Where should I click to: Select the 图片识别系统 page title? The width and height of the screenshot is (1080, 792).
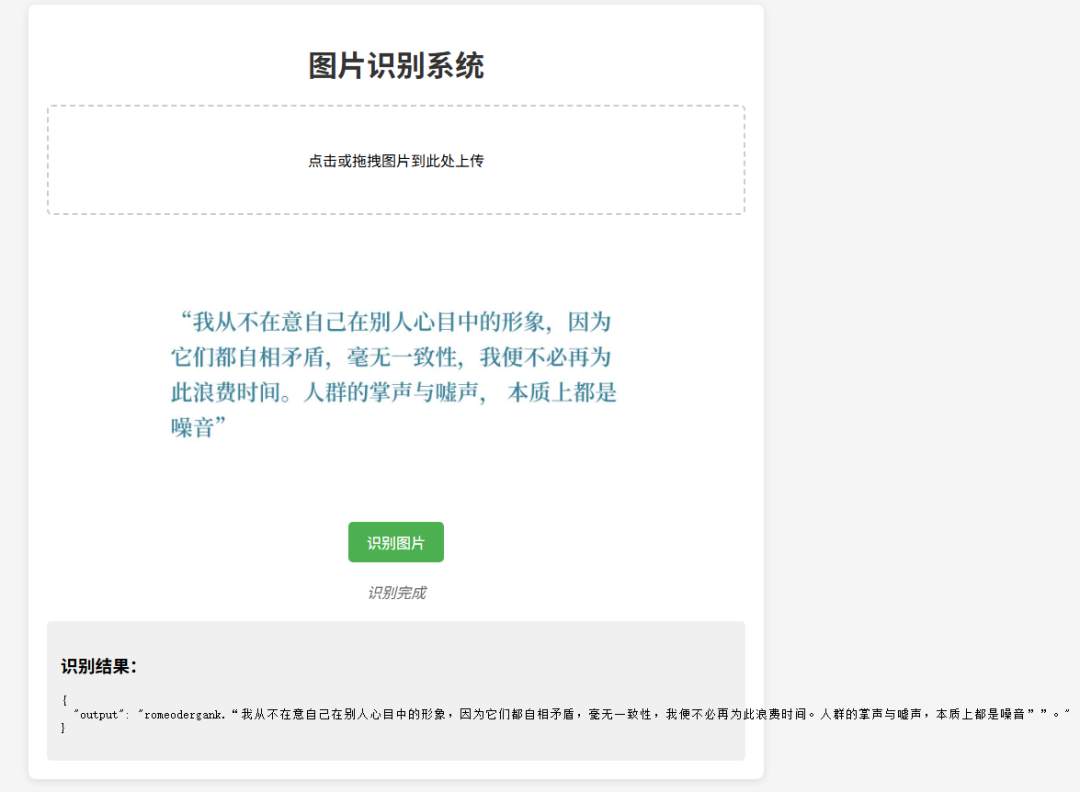[395, 66]
